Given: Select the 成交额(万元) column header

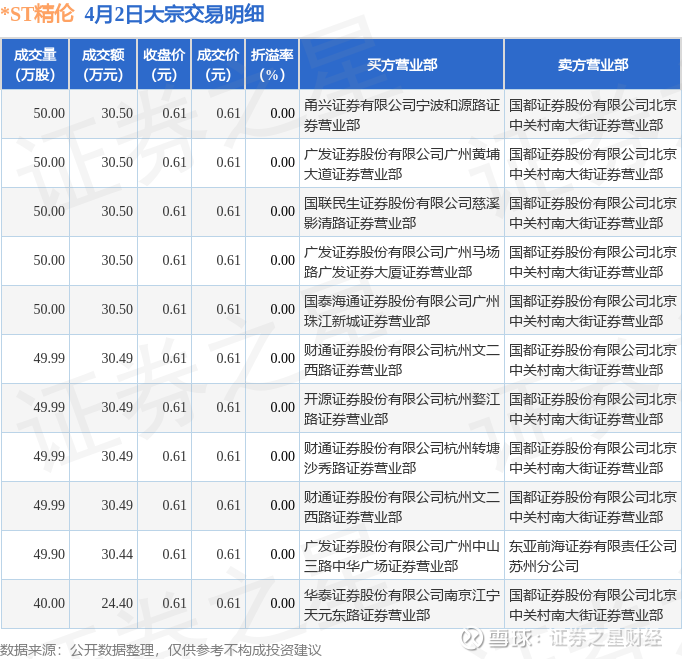Looking at the screenshot, I should [x=103, y=64].
